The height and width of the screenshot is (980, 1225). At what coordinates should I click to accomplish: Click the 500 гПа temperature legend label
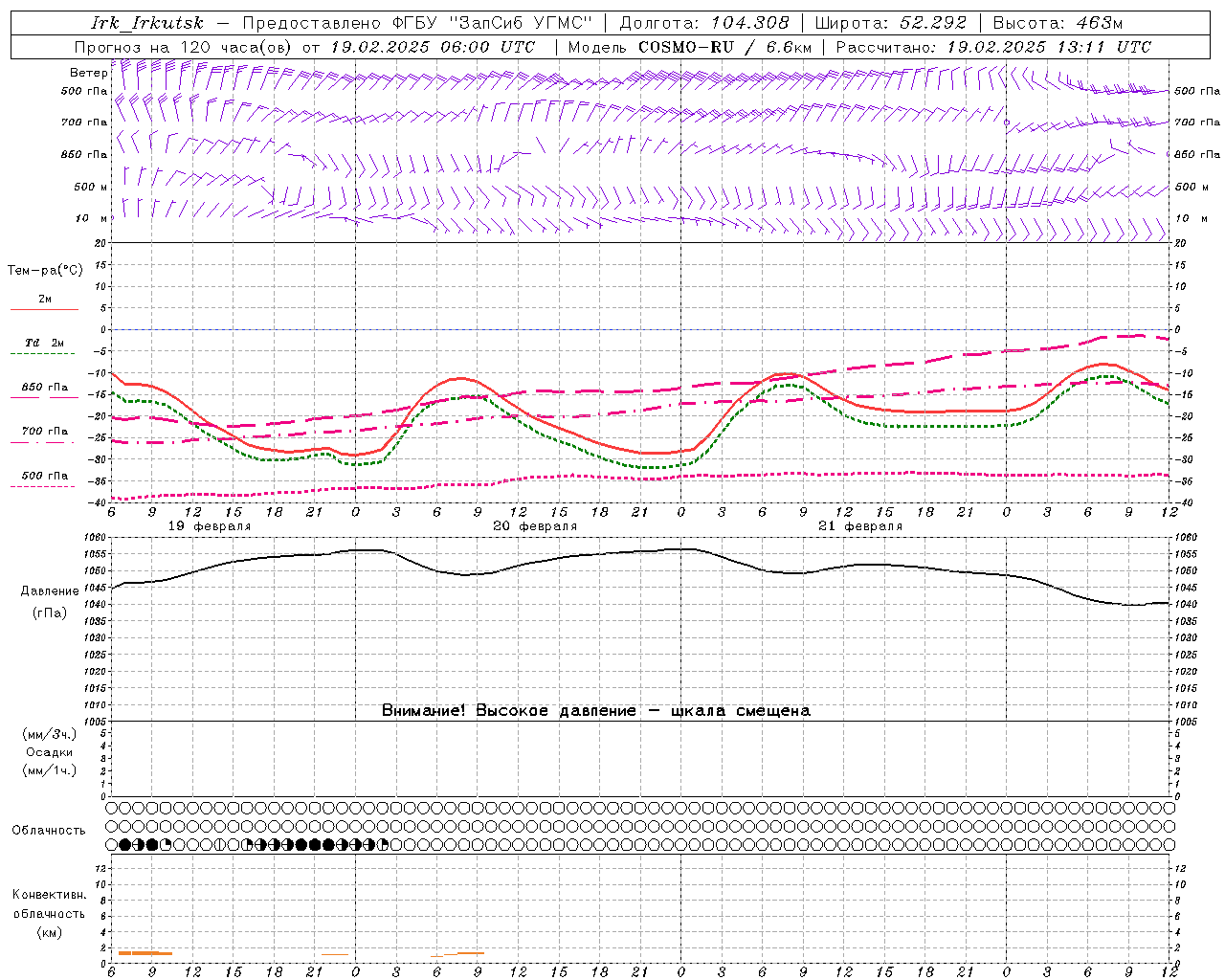coord(45,476)
